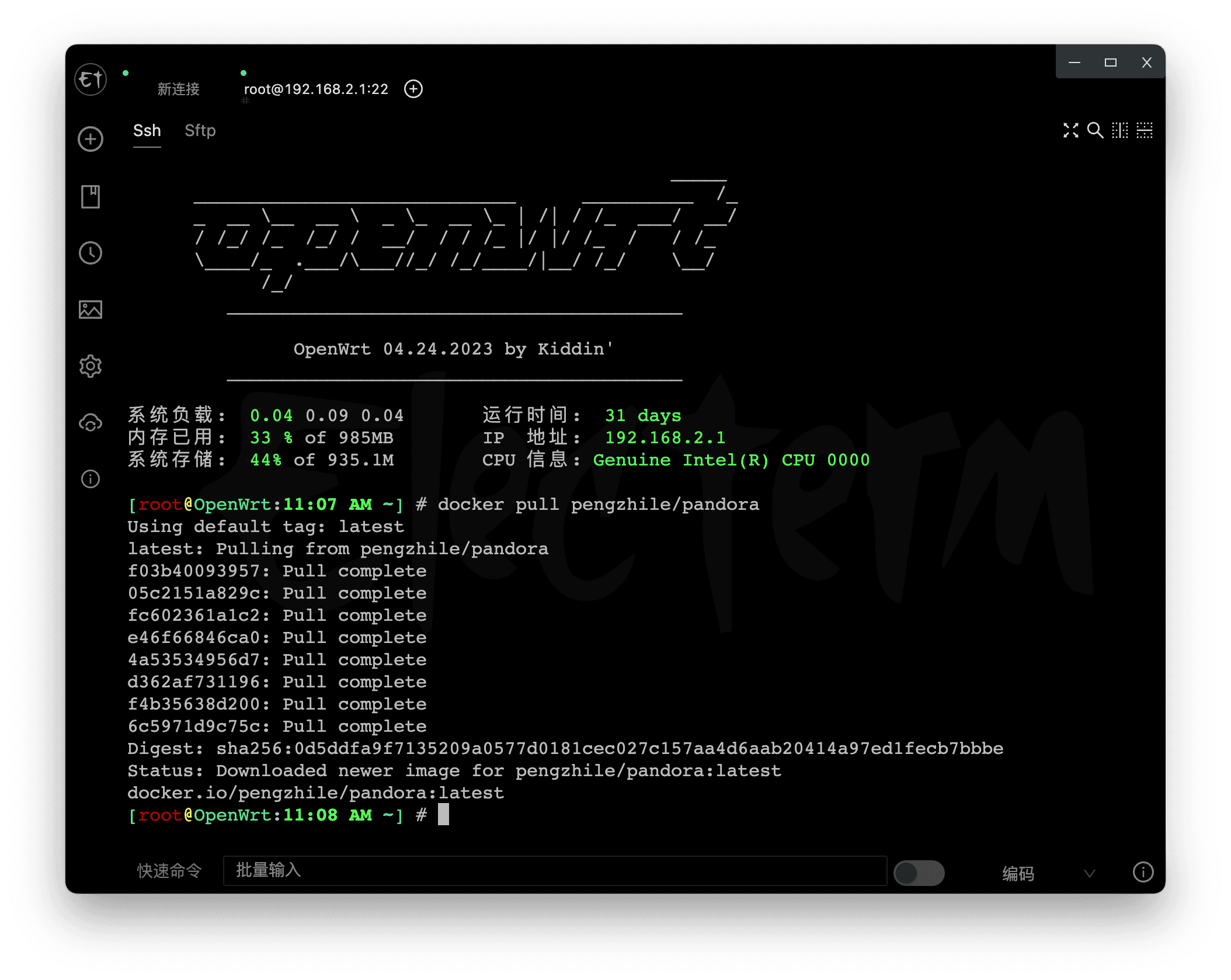Add new tab with plus icon beside root@192.168.2.1:22

tap(413, 89)
